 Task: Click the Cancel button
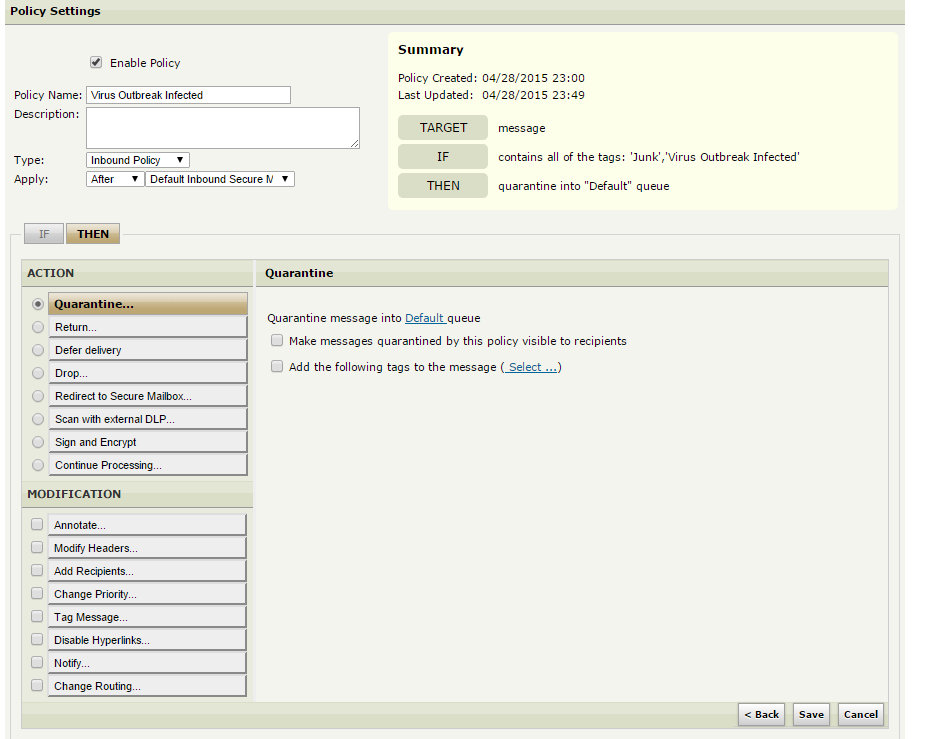(x=860, y=714)
